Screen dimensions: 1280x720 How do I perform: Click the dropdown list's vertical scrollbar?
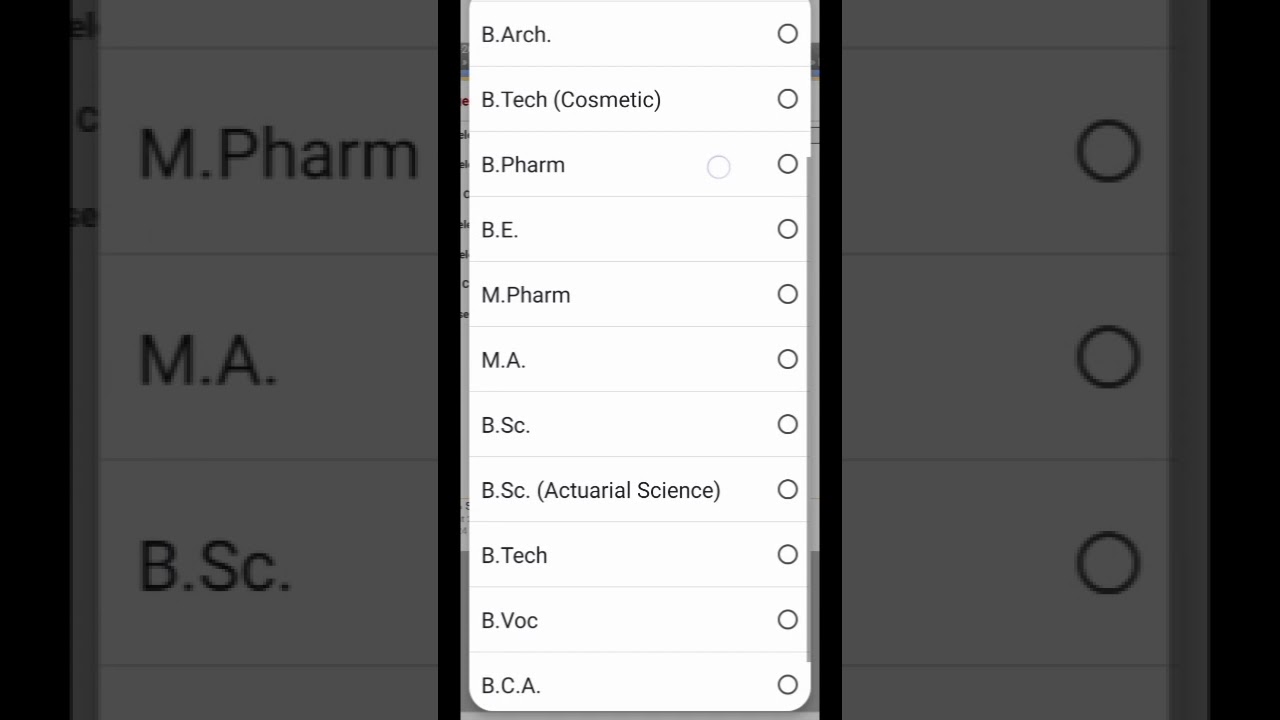pyautogui.click(x=809, y=400)
